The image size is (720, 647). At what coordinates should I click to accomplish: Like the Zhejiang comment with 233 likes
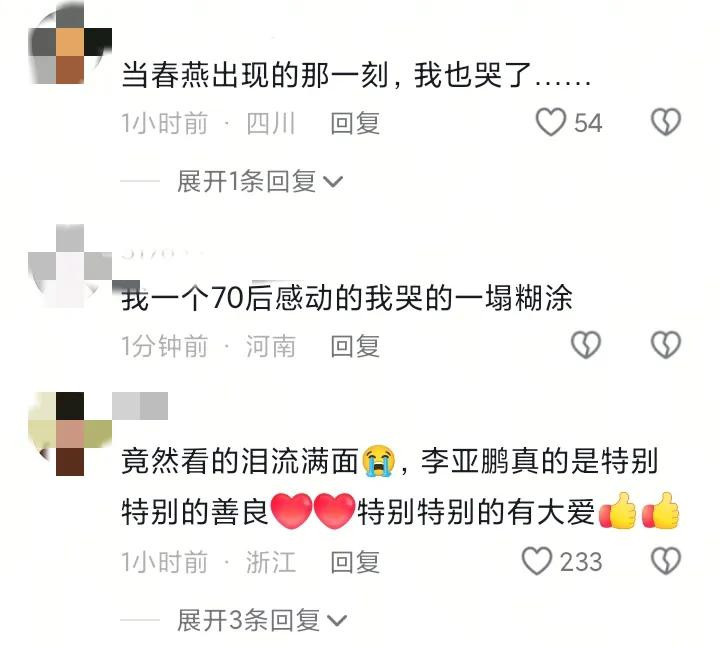coord(536,561)
